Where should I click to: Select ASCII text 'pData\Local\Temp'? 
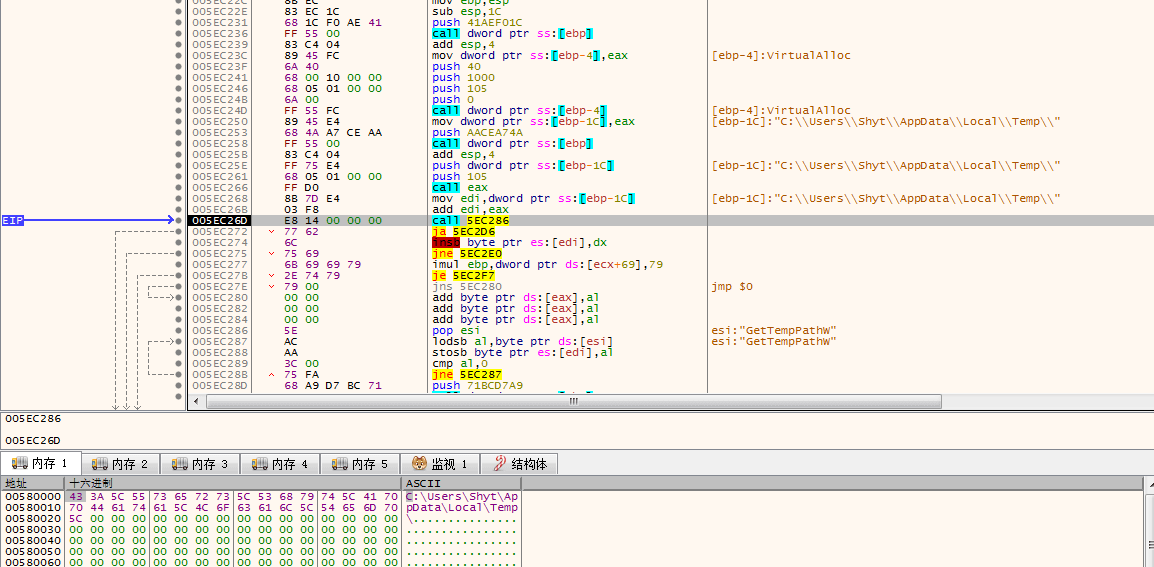(x=462, y=507)
